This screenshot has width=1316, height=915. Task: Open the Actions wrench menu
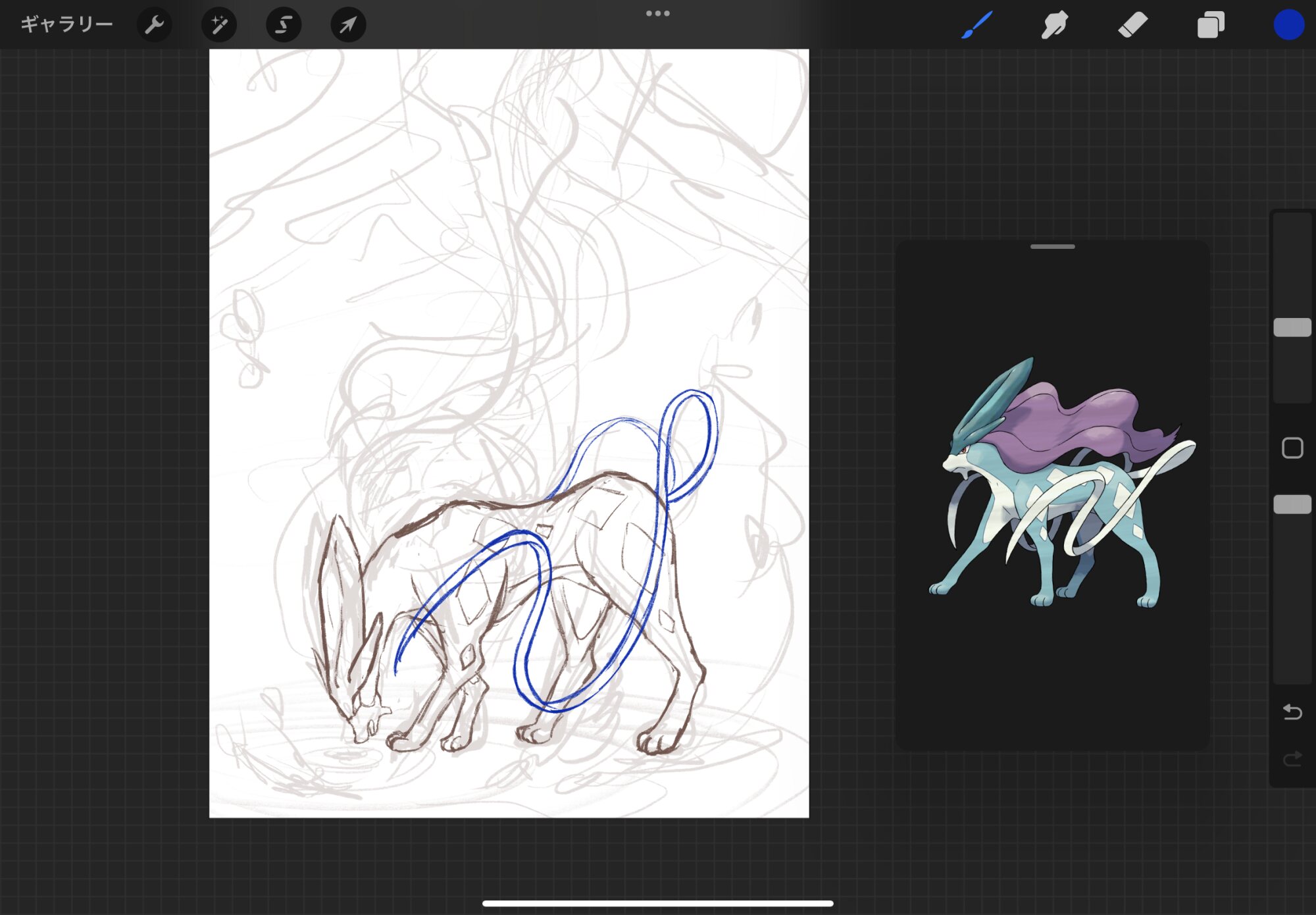point(155,25)
